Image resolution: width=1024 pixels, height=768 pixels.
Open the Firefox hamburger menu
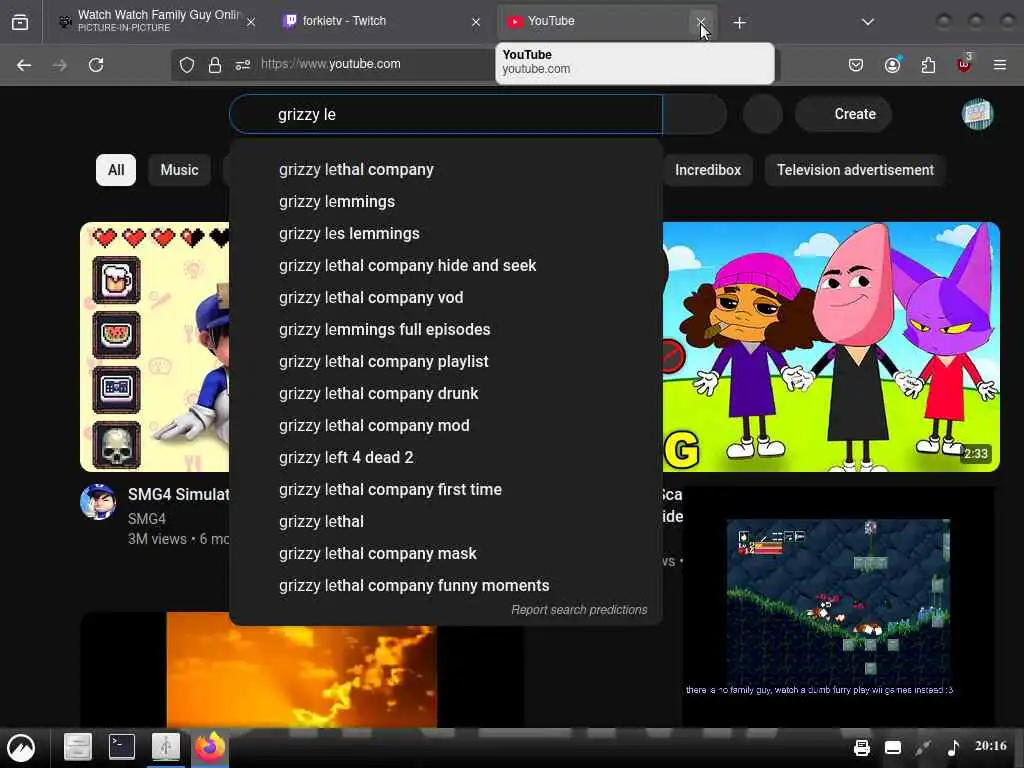999,65
